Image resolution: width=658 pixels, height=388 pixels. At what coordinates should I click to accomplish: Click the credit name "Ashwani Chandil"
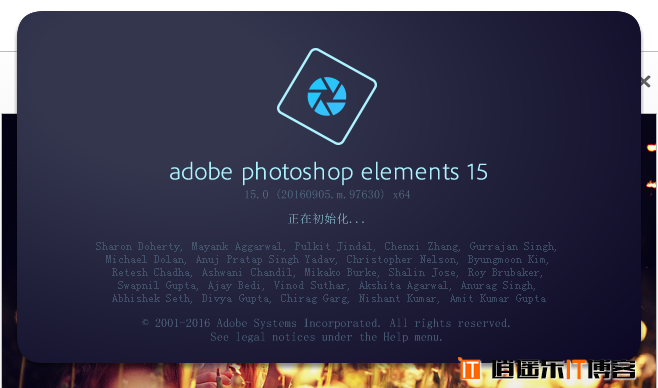click(x=246, y=273)
